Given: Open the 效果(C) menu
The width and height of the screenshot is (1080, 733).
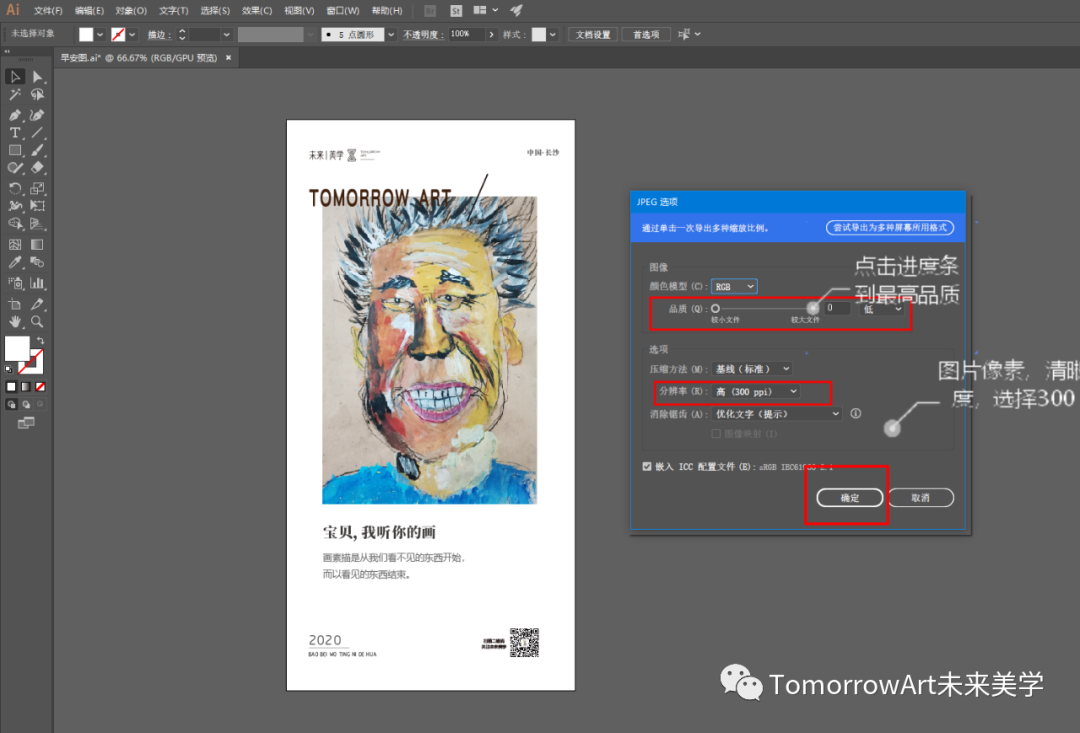Looking at the screenshot, I should (257, 11).
